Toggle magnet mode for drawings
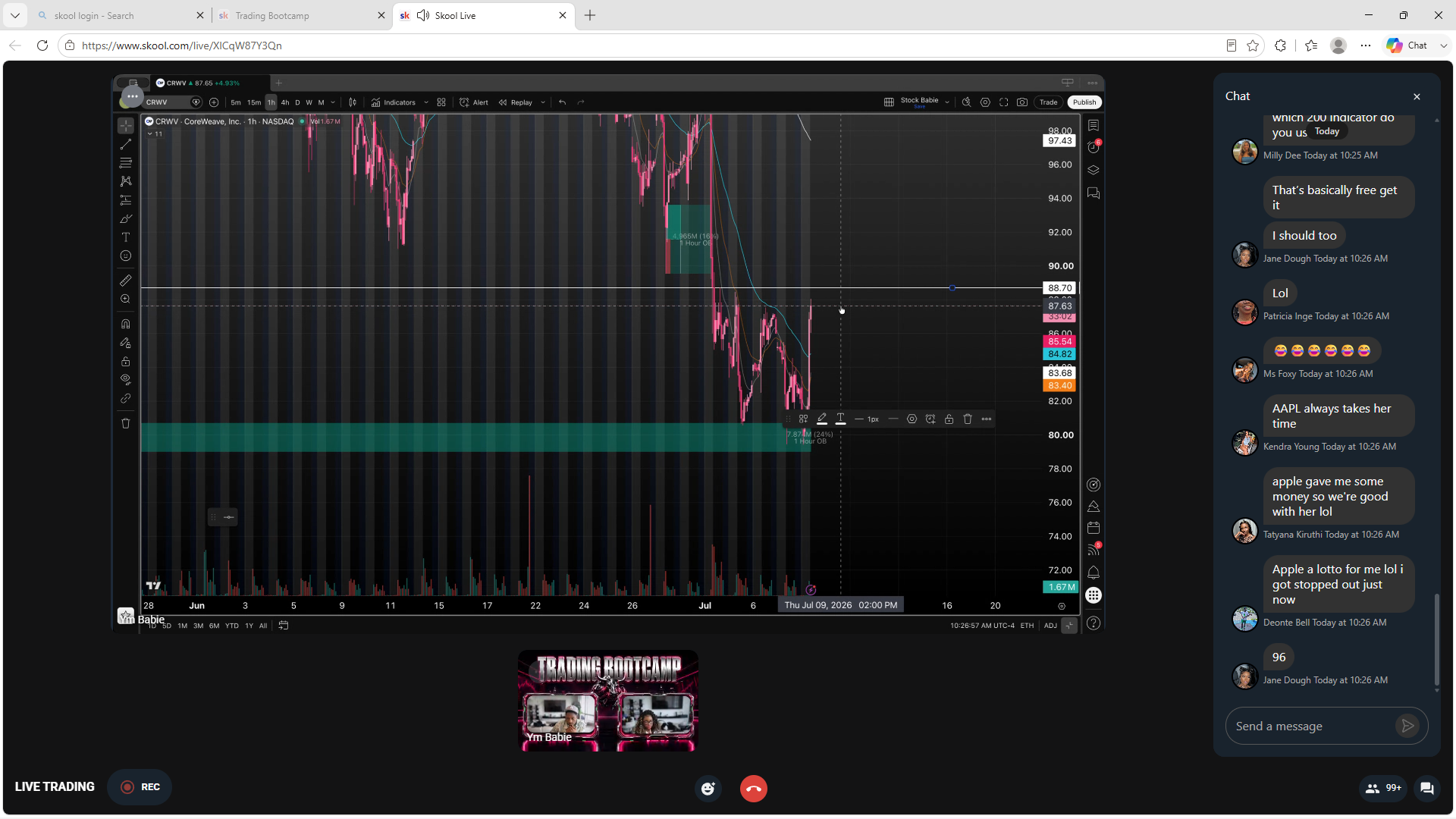The width and height of the screenshot is (1456, 819). 126,324
